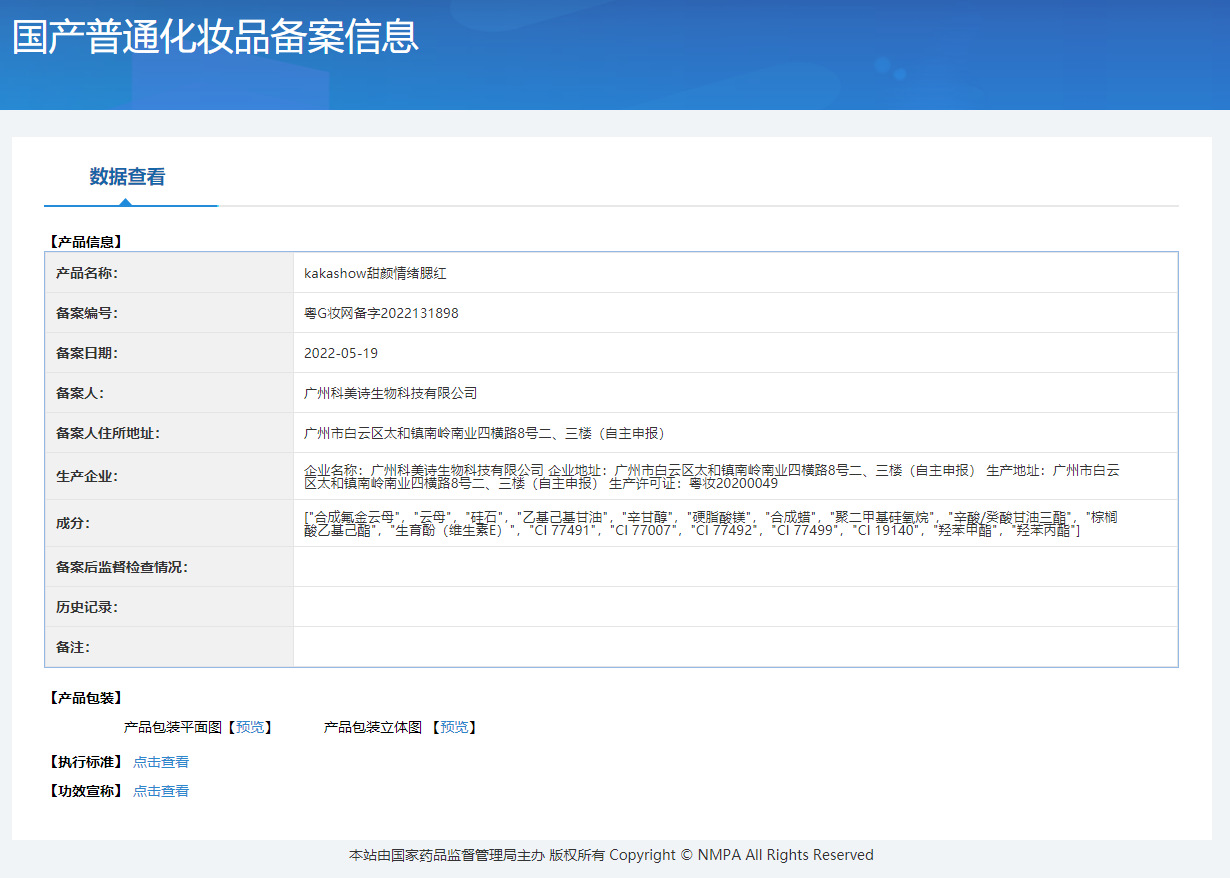The width and height of the screenshot is (1230, 878).
Task: Select the 生产企业 details text
Action: 712,476
